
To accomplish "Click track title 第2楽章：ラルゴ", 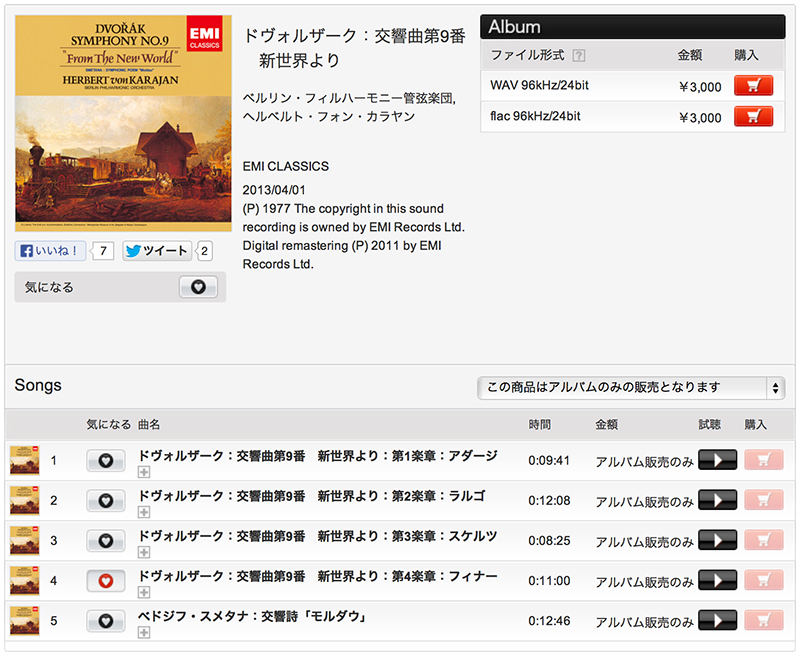I will 312,496.
